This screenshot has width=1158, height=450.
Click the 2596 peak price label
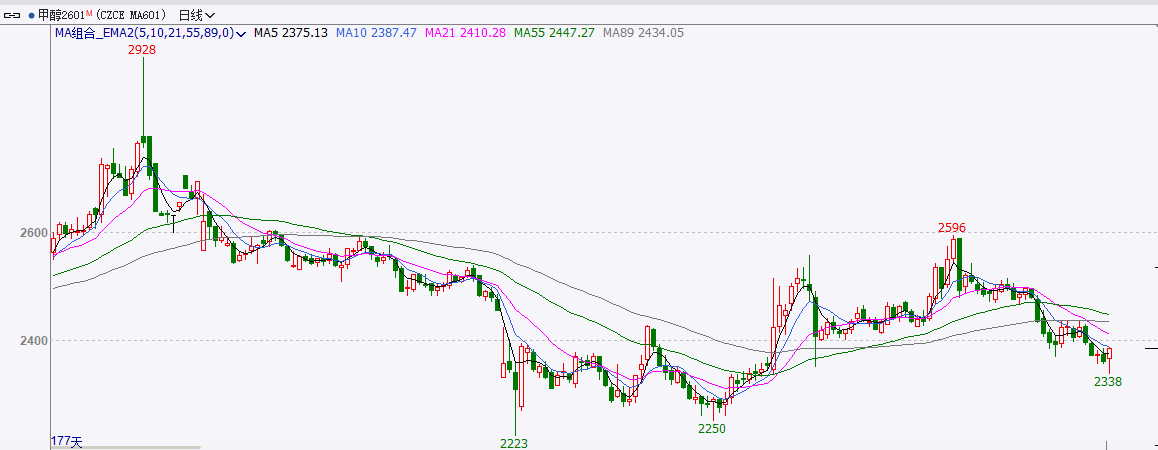click(952, 228)
